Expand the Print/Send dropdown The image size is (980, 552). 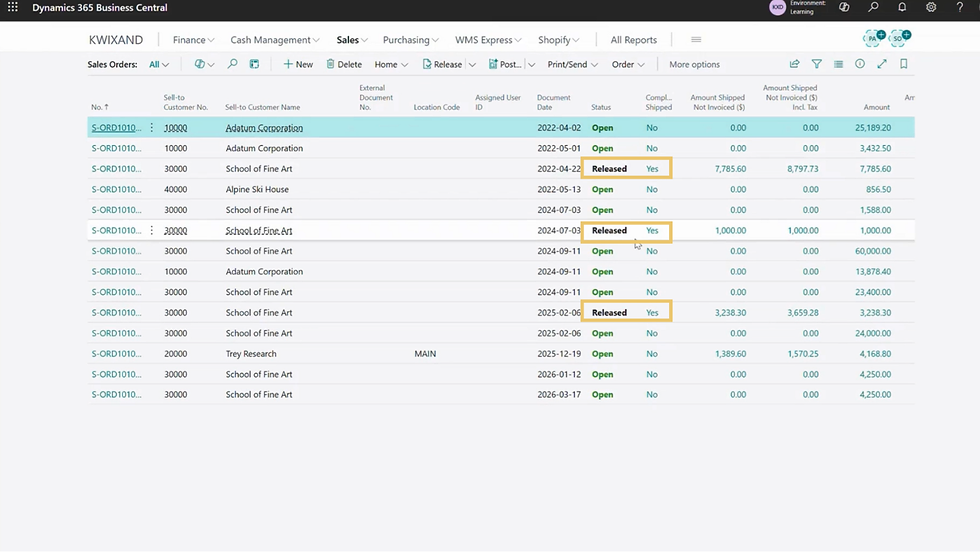pyautogui.click(x=572, y=64)
